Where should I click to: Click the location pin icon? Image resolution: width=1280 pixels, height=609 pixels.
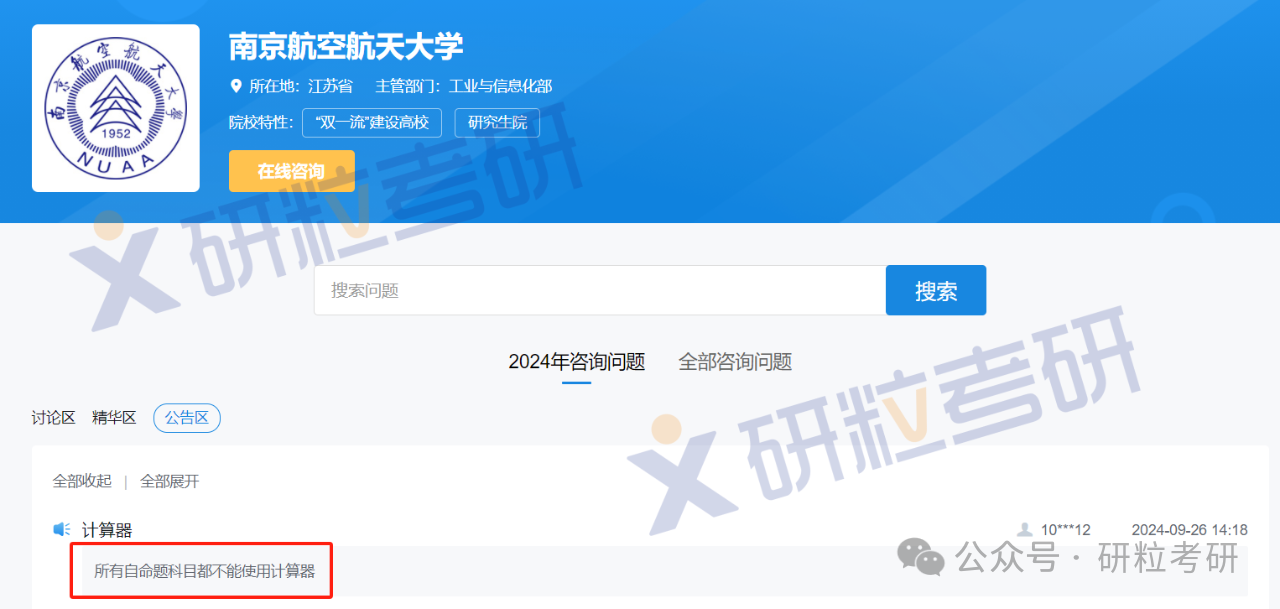(x=236, y=86)
